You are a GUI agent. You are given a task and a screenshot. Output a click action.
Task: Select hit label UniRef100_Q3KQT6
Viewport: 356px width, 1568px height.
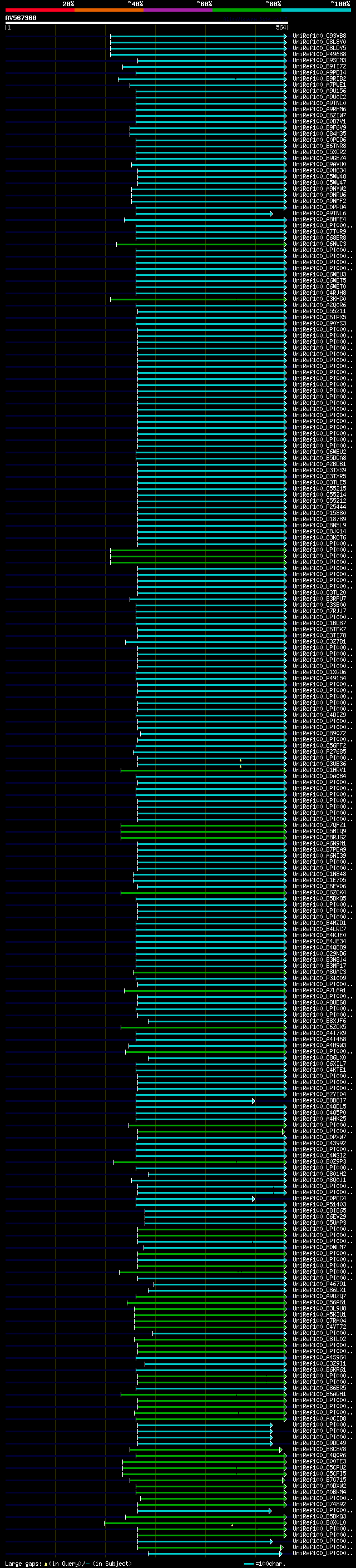tap(319, 537)
